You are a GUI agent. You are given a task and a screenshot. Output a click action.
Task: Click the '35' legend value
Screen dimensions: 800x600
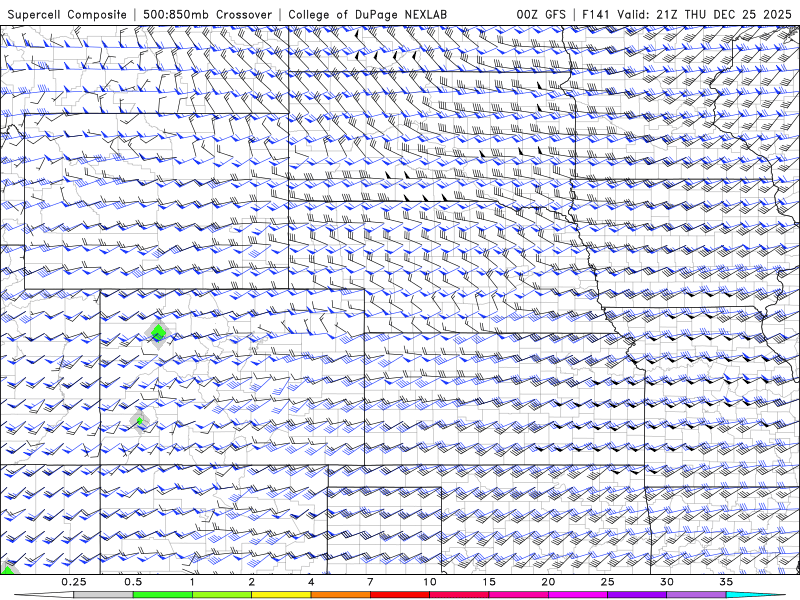click(x=726, y=582)
